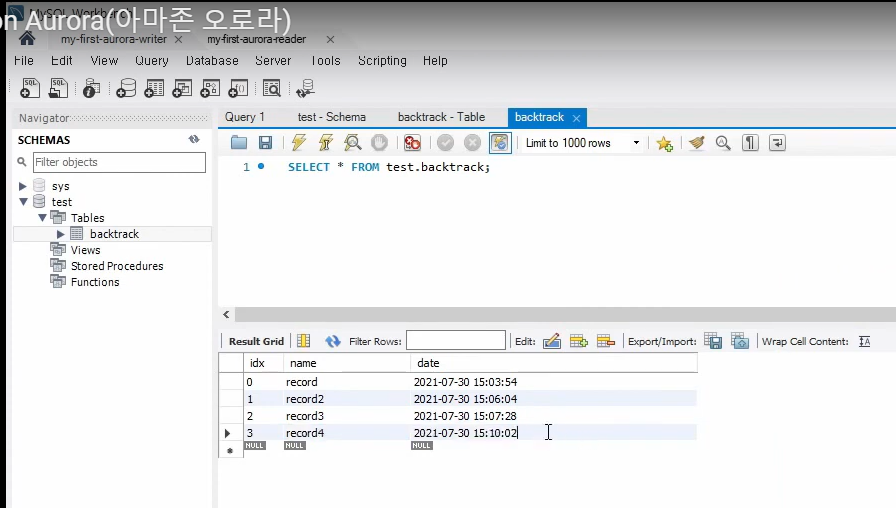Edit current row pencil icon
The image size is (896, 508).
point(552,341)
